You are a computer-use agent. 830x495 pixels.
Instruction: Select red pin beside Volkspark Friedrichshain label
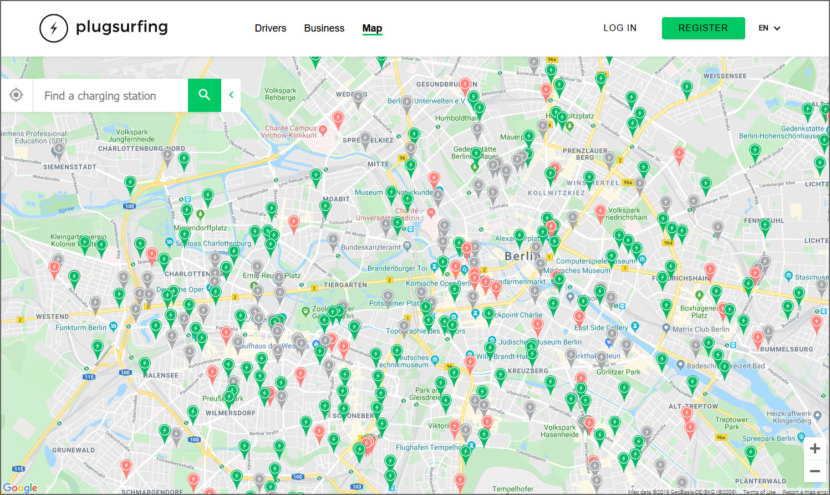pos(600,213)
